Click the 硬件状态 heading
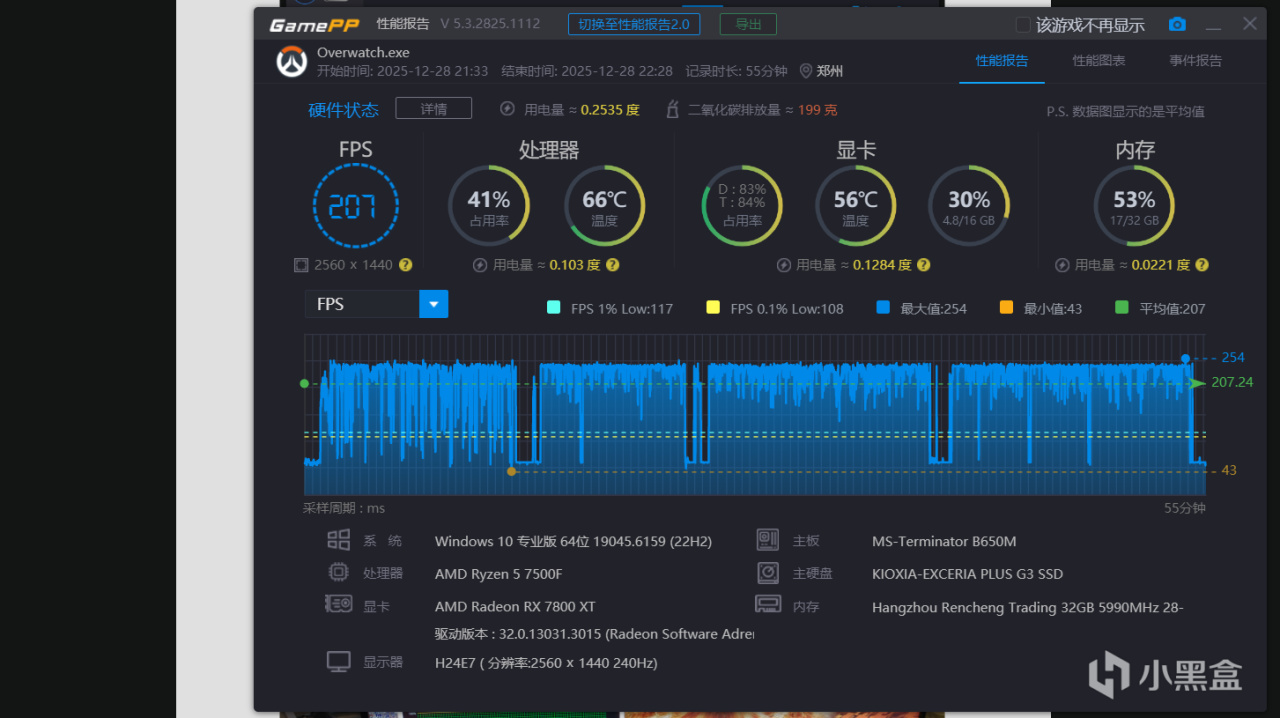This screenshot has height=718, width=1280. click(x=343, y=110)
